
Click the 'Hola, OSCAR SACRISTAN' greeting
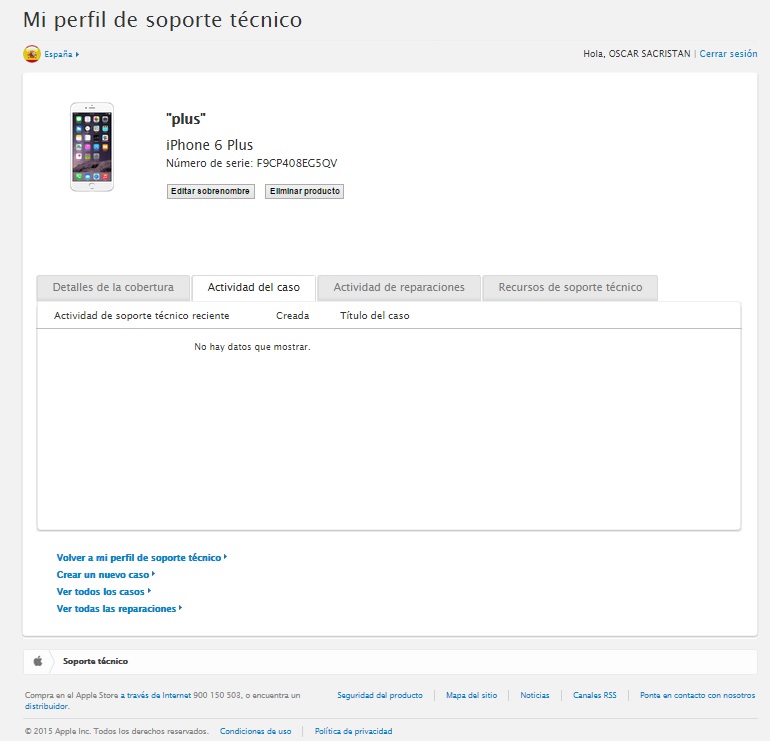[x=636, y=54]
